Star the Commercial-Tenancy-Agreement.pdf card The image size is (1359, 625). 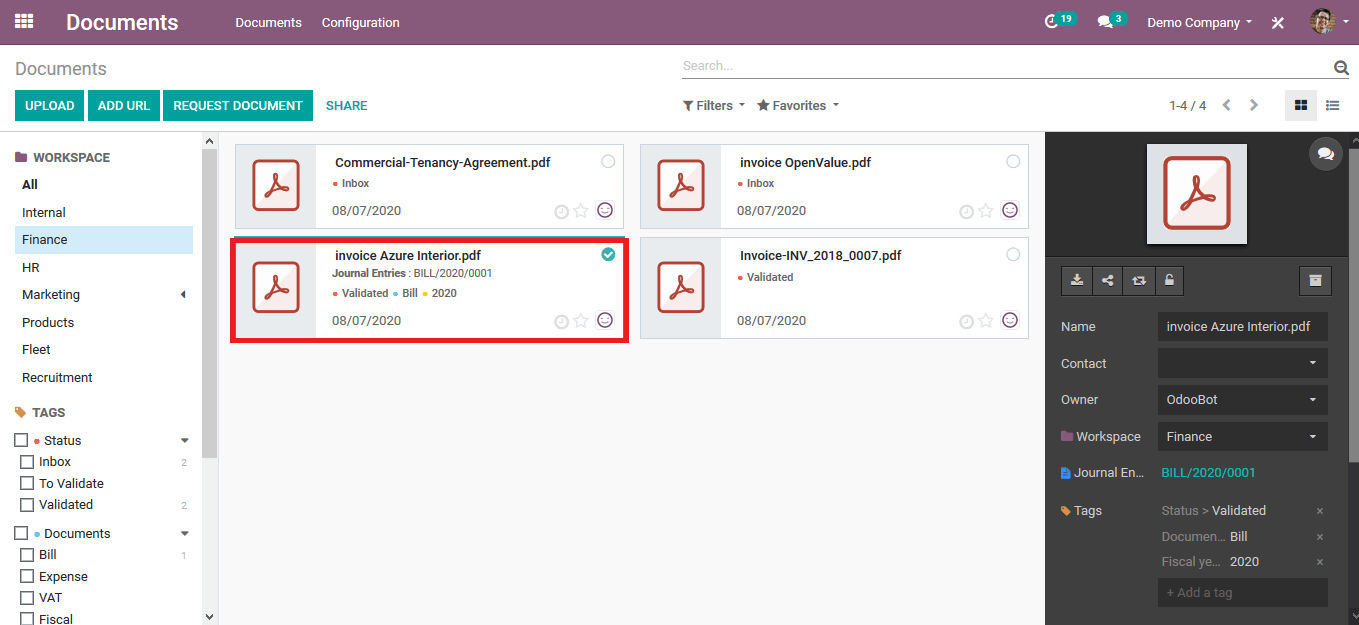point(581,211)
